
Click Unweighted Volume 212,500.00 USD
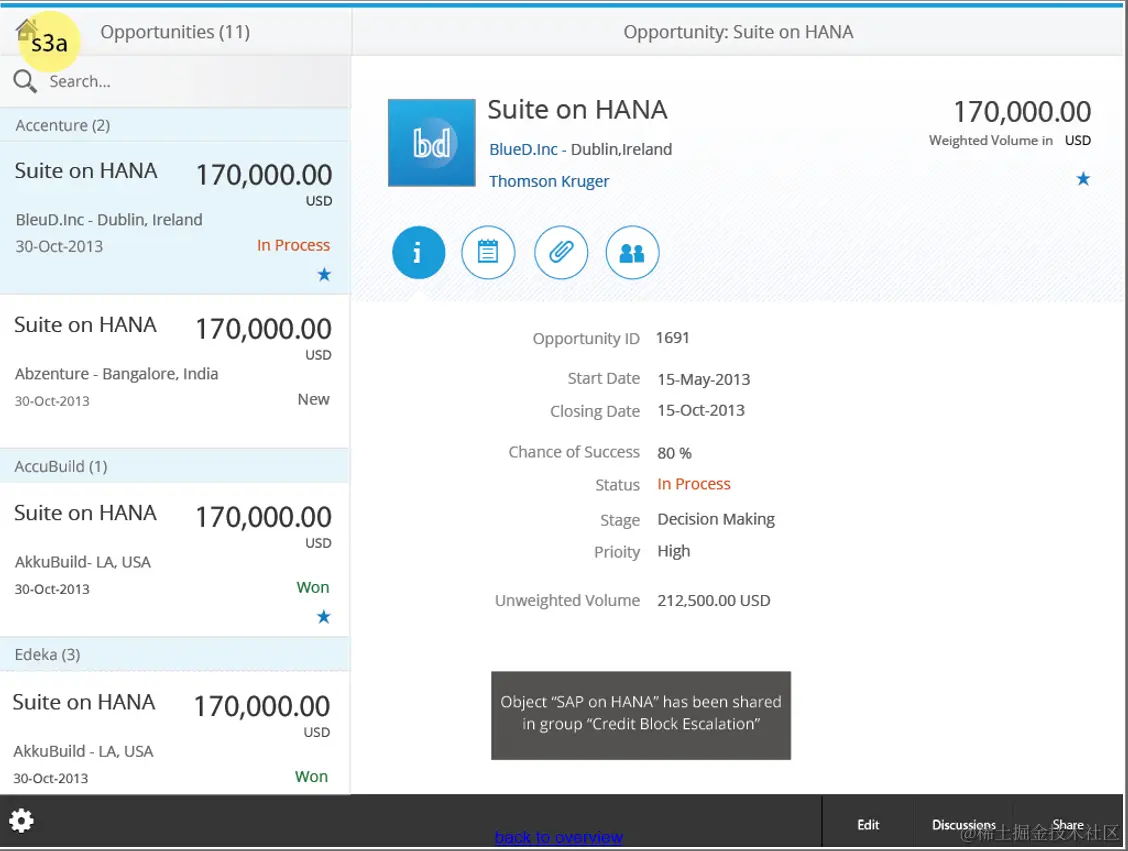pyautogui.click(x=714, y=600)
